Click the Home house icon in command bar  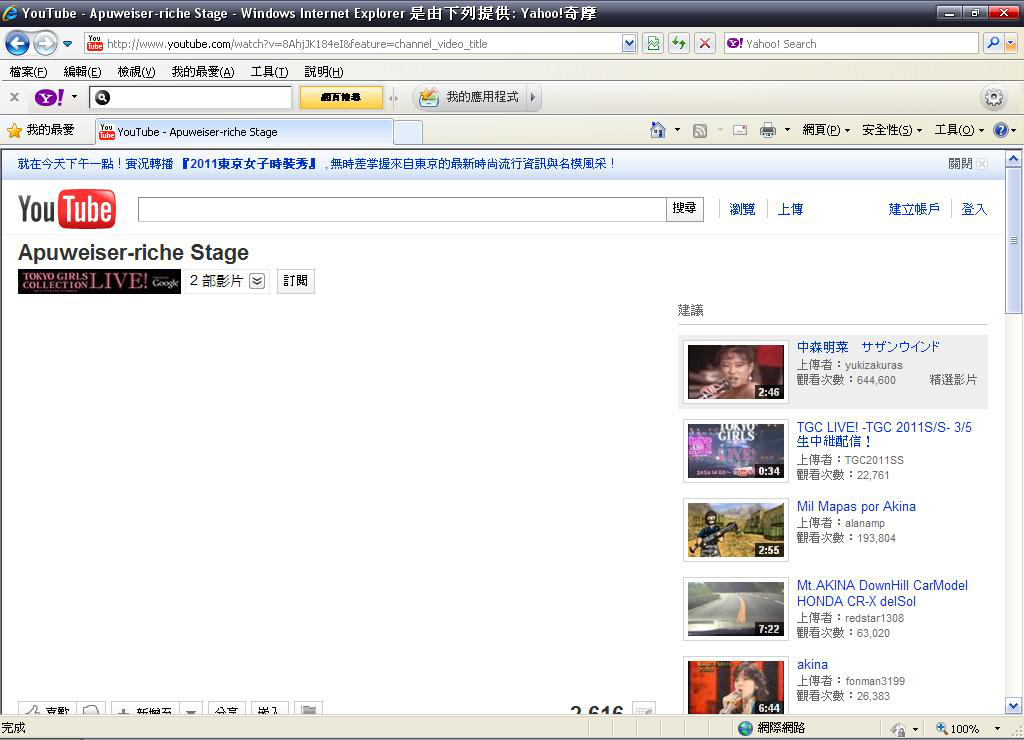658,130
